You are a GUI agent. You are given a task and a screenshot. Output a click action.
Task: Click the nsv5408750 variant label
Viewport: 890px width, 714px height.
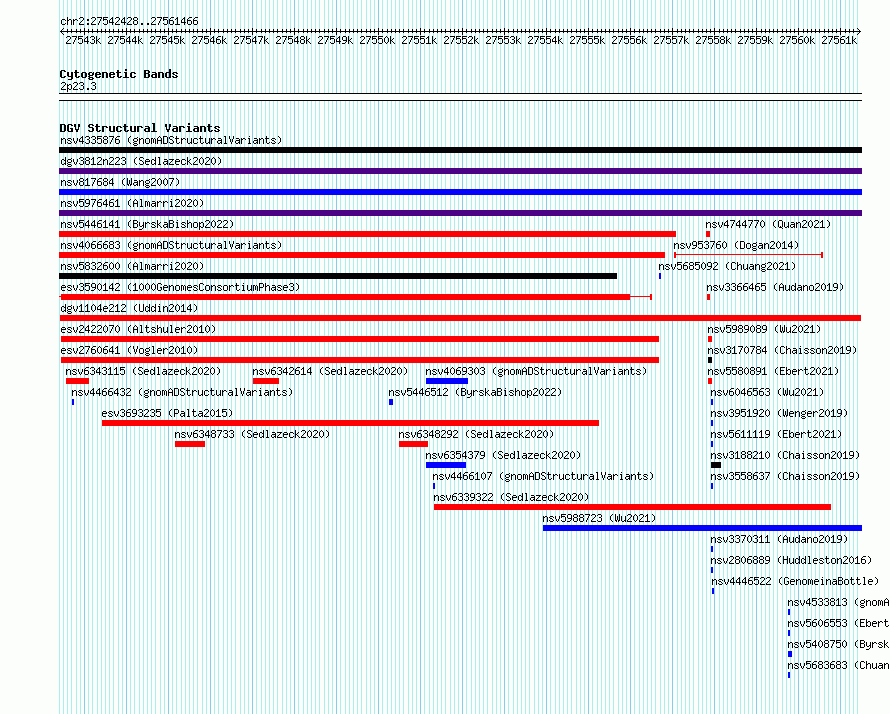(x=838, y=644)
